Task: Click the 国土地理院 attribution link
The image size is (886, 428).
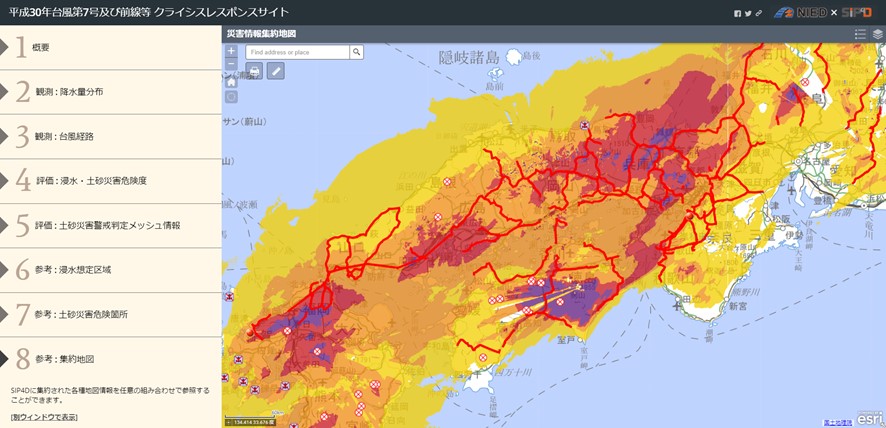Action: pyautogui.click(x=837, y=423)
